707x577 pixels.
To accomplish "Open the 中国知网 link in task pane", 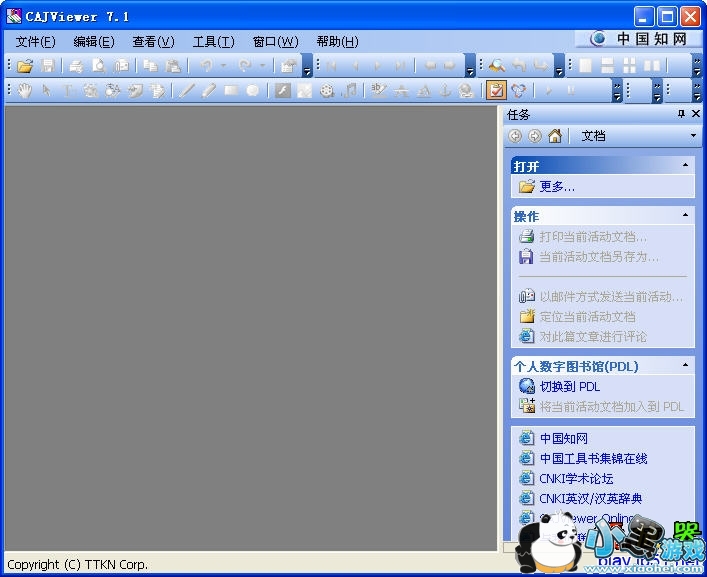I will pos(564,438).
